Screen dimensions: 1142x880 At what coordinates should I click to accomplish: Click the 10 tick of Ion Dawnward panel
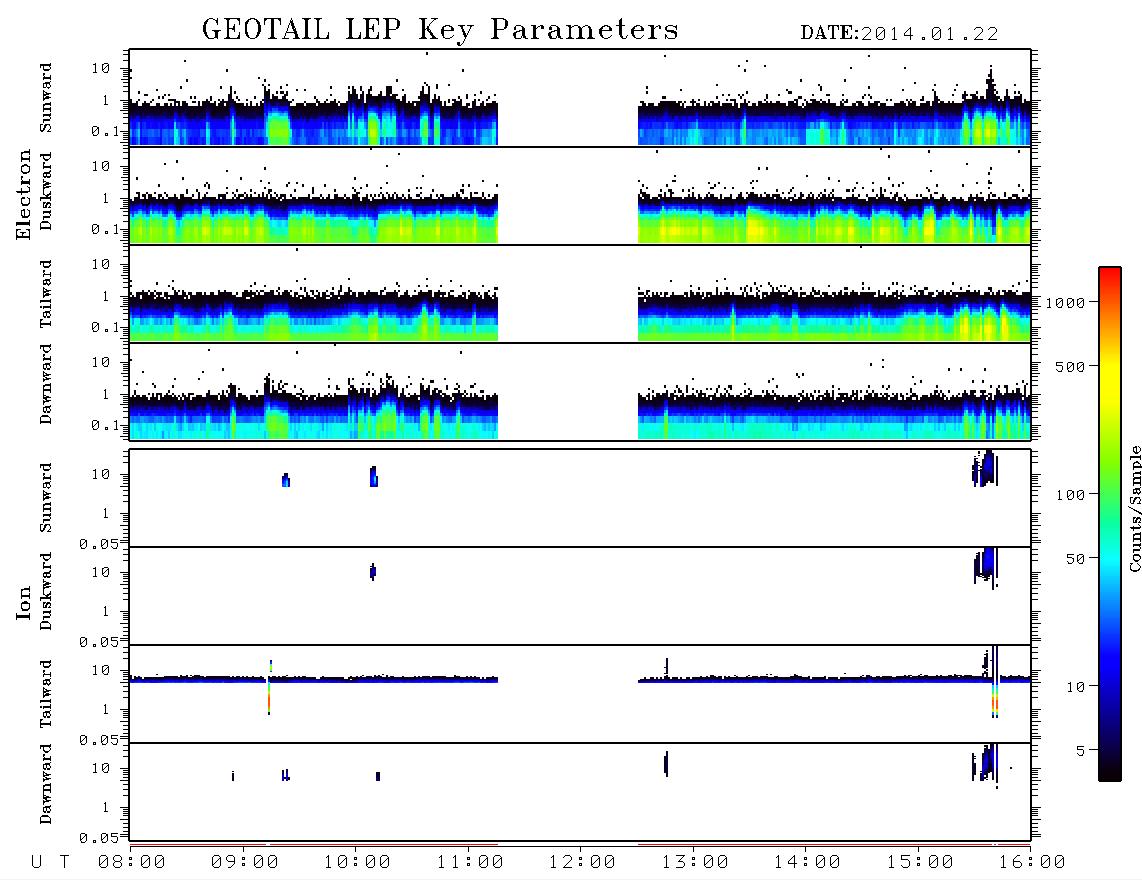(x=101, y=769)
